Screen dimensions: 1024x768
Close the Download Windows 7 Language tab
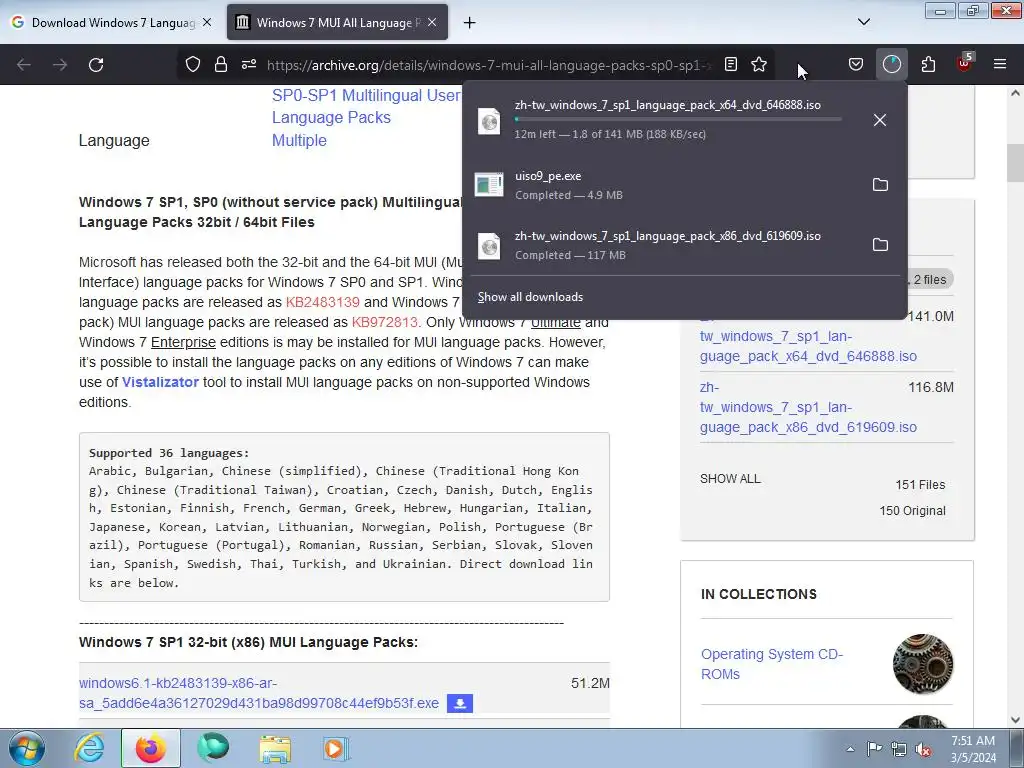[206, 22]
